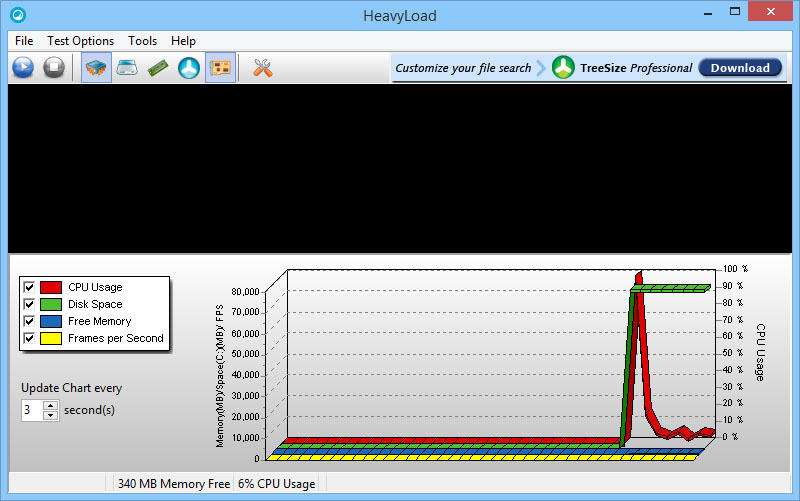Toggle the orange circuit board toolbar icon

tap(221, 68)
